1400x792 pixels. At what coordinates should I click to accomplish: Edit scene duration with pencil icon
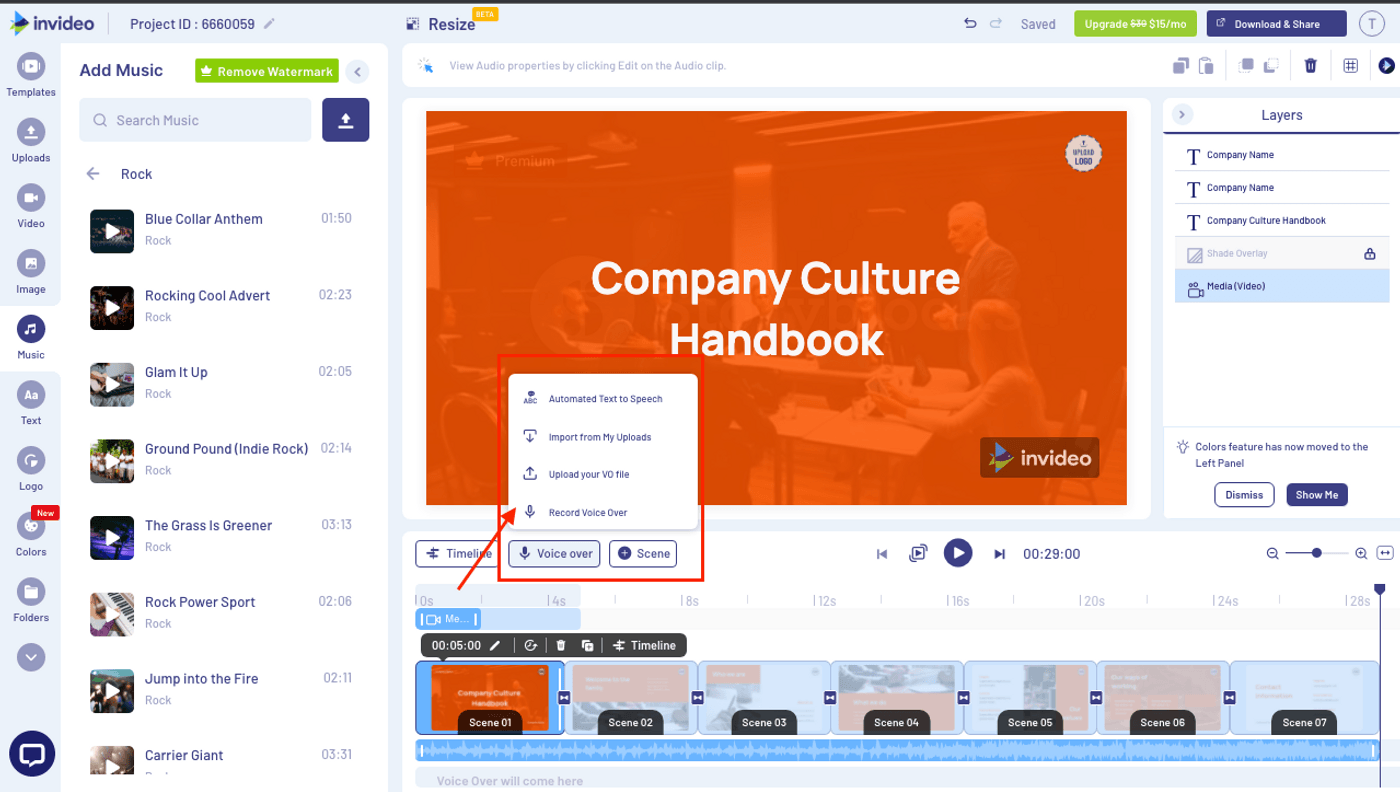click(x=495, y=646)
